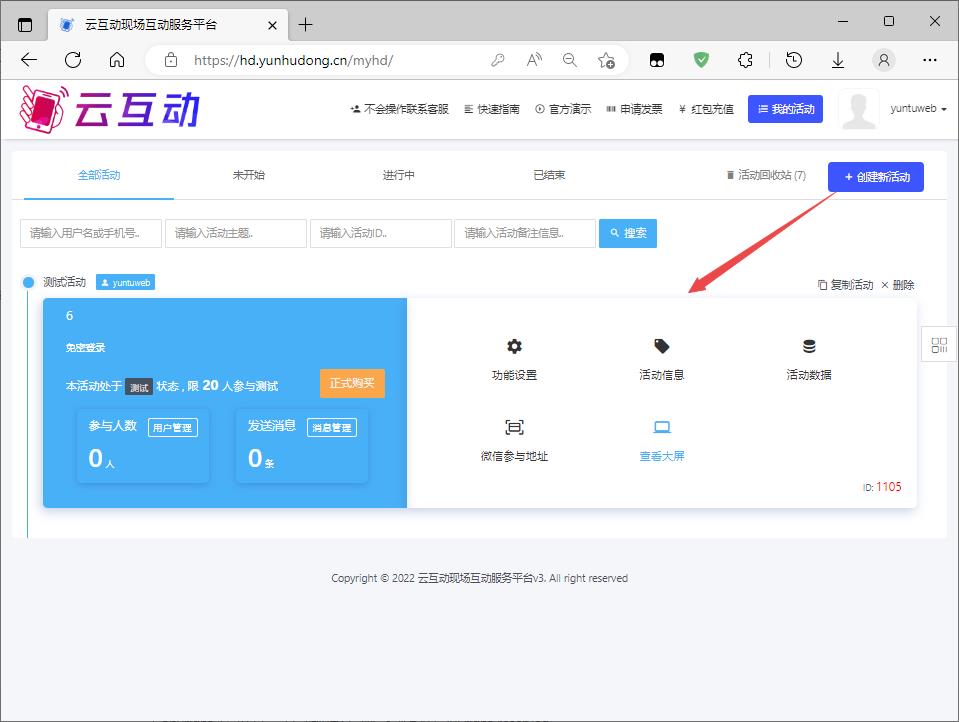Click the activity ID 1105 text
The image size is (959, 722).
click(882, 486)
